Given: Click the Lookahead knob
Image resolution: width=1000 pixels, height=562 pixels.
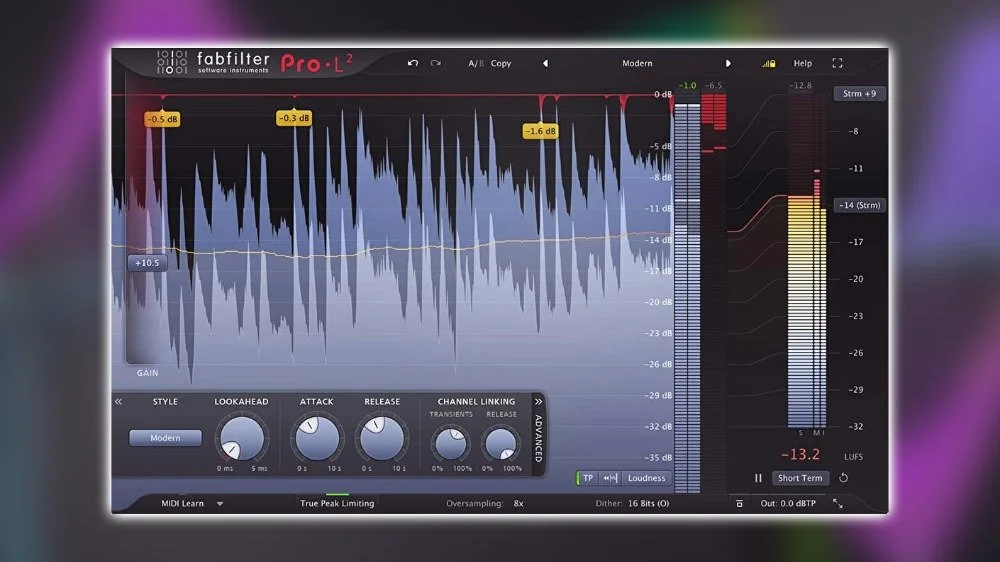Looking at the screenshot, I should (242, 438).
